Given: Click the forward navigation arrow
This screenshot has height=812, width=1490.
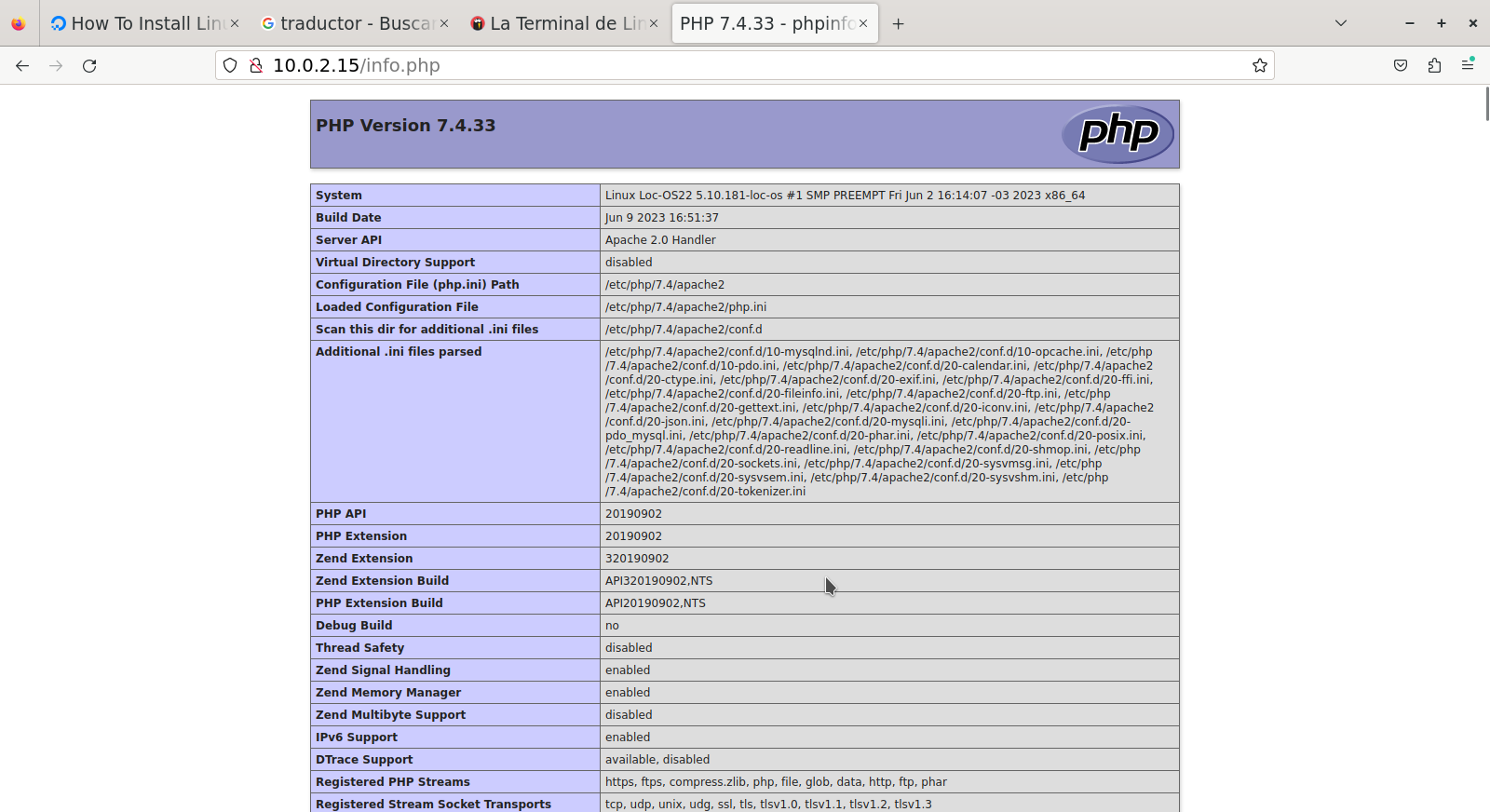Looking at the screenshot, I should [56, 65].
